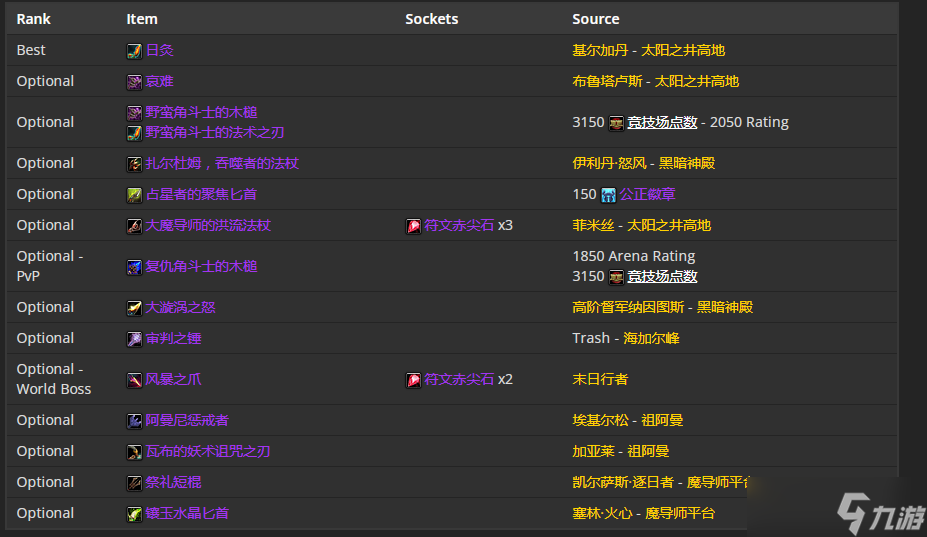
Task: Open the 末日行者 source link
Action: click(600, 379)
